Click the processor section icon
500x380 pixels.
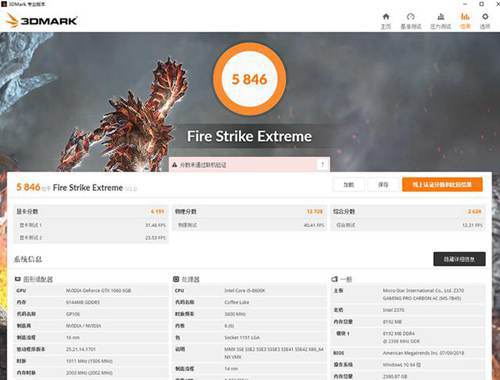pos(176,279)
